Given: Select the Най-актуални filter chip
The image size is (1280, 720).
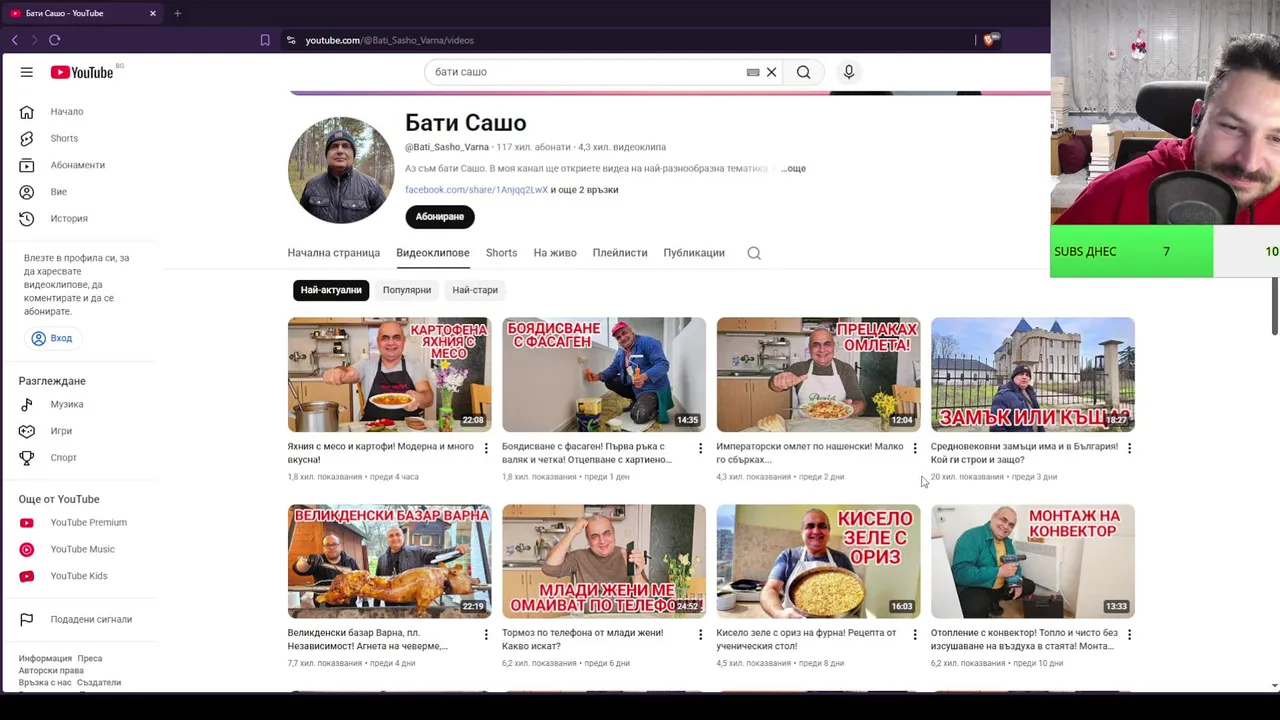Looking at the screenshot, I should point(331,290).
